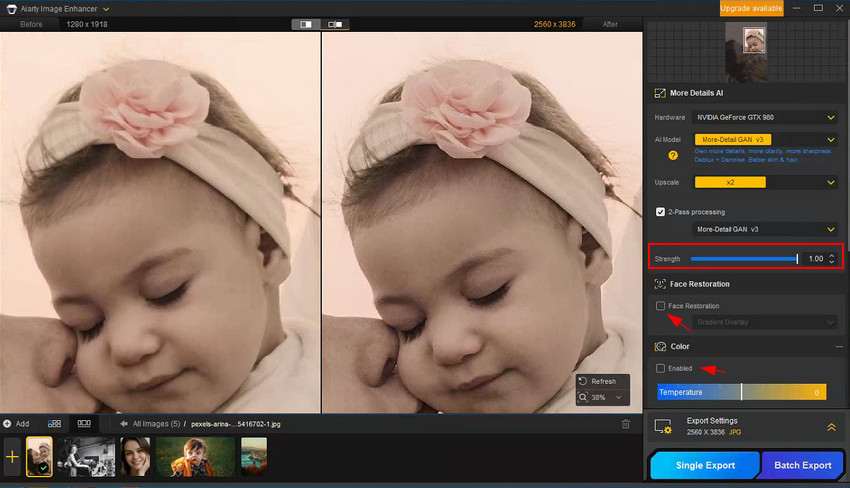Screen dimensions: 850x488
Task: Open the Hardware dropdown showing NVIDIA GeForce GTX 980
Action: click(x=765, y=117)
